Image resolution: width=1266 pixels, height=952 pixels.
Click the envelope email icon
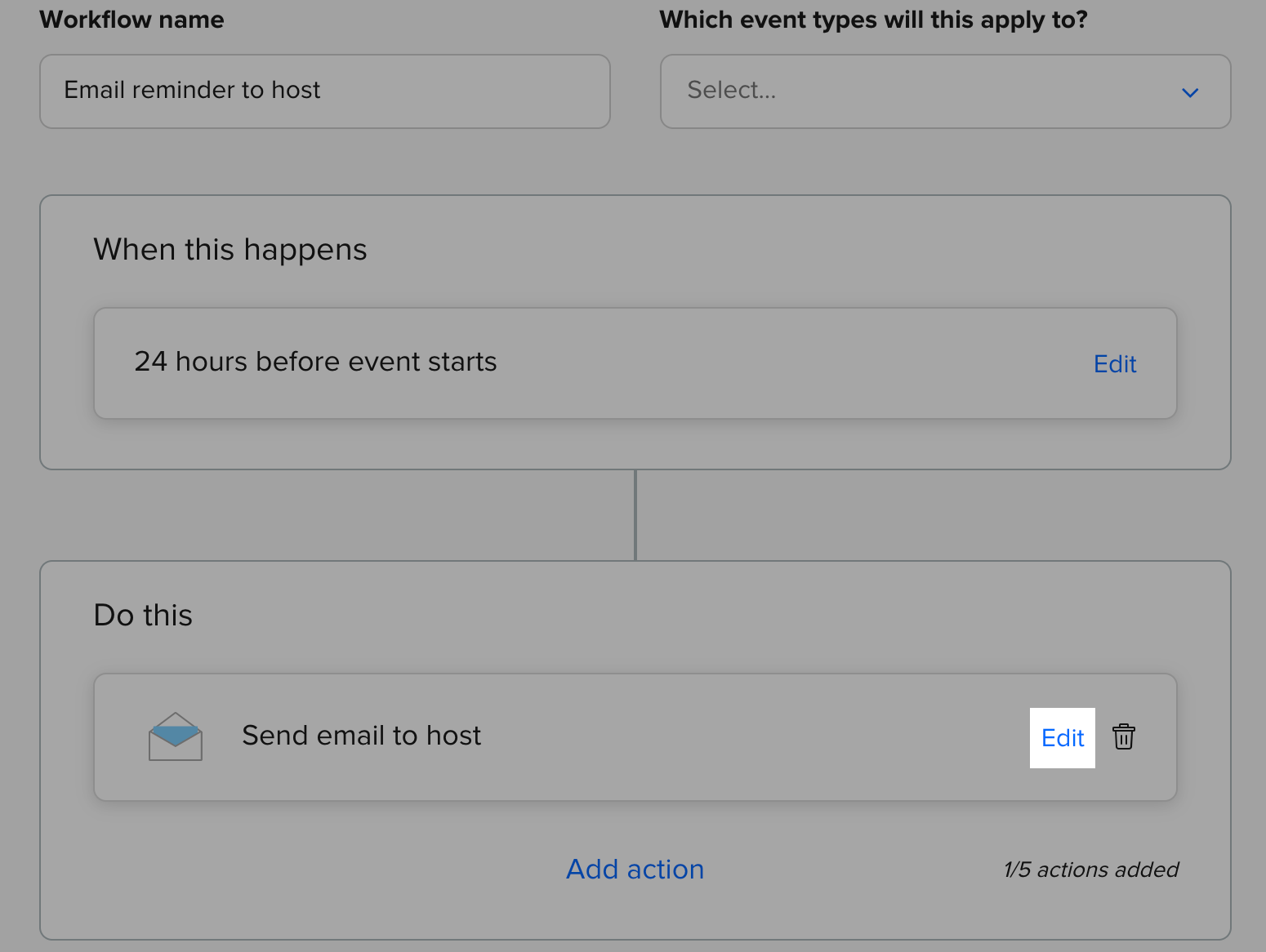(176, 736)
